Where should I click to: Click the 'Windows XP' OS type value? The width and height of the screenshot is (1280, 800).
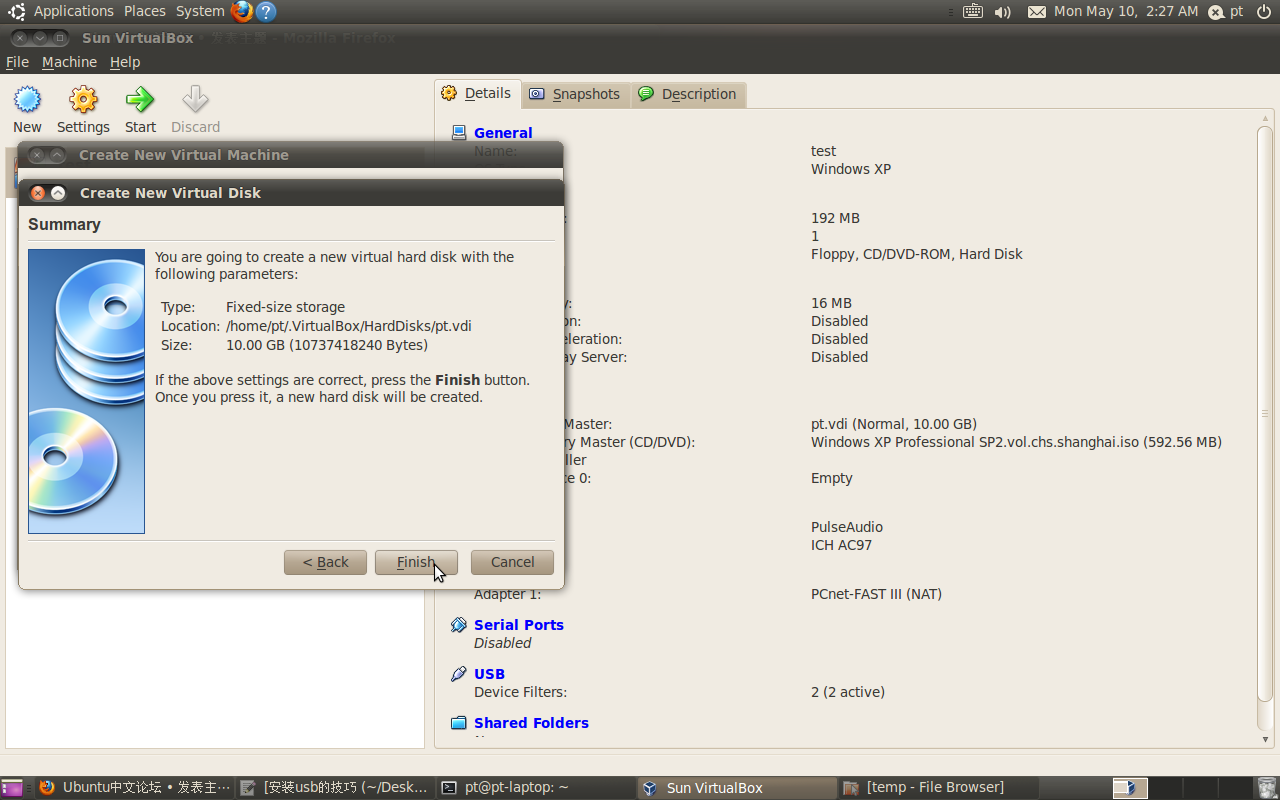point(851,169)
